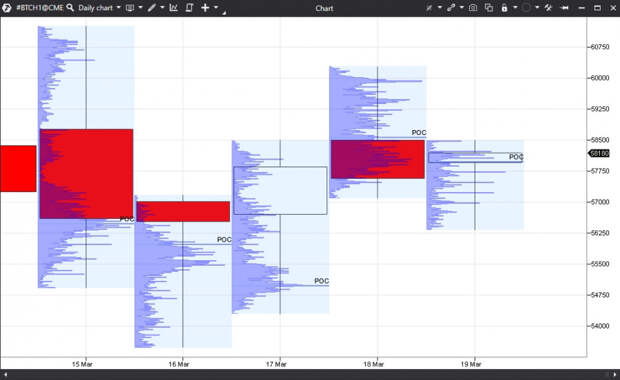Expand the drawing tools dropdown arrow
The image size is (620, 380).
pos(162,8)
